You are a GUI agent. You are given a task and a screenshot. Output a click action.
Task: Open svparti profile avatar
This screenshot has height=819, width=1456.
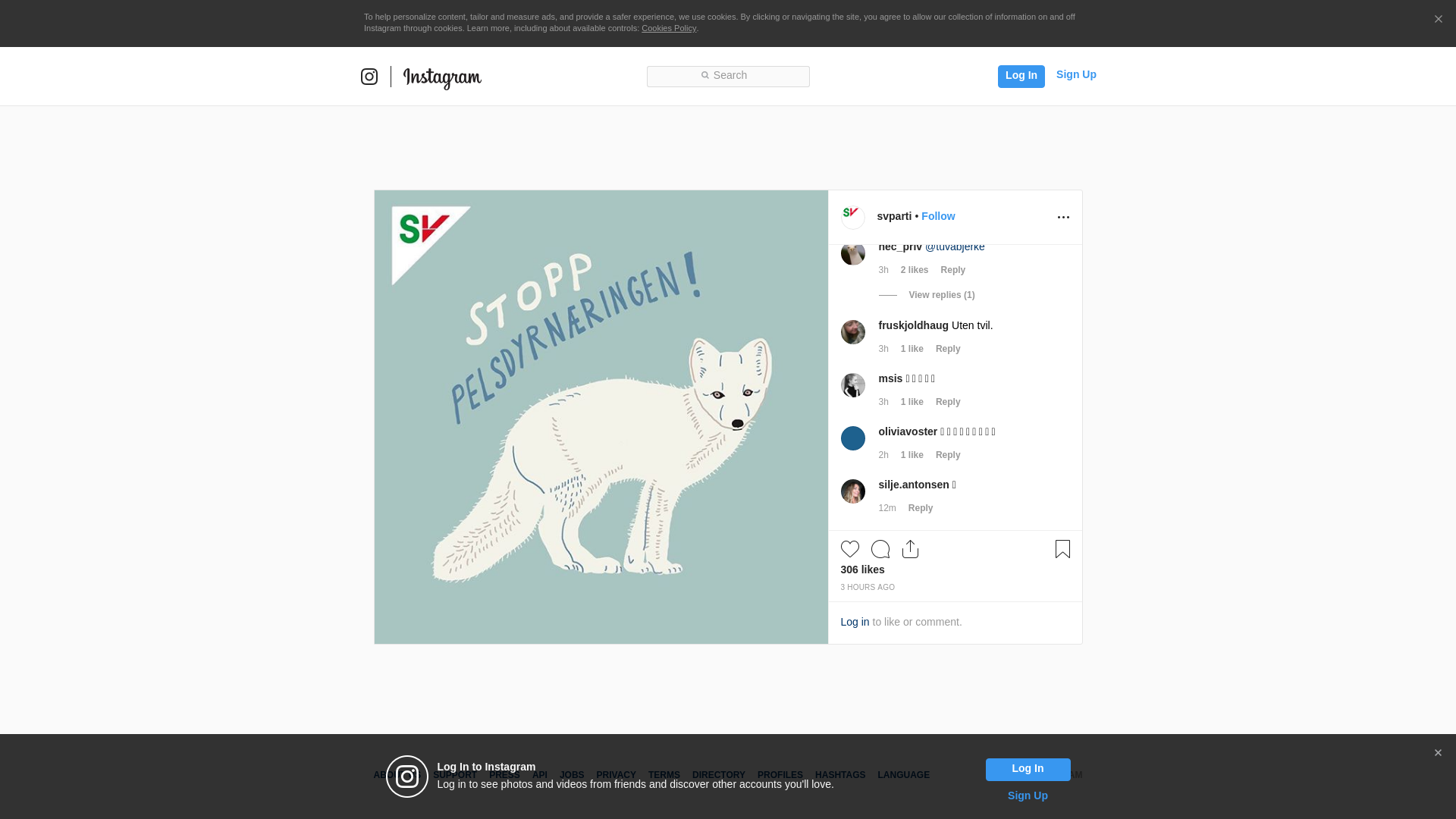pyautogui.click(x=853, y=217)
